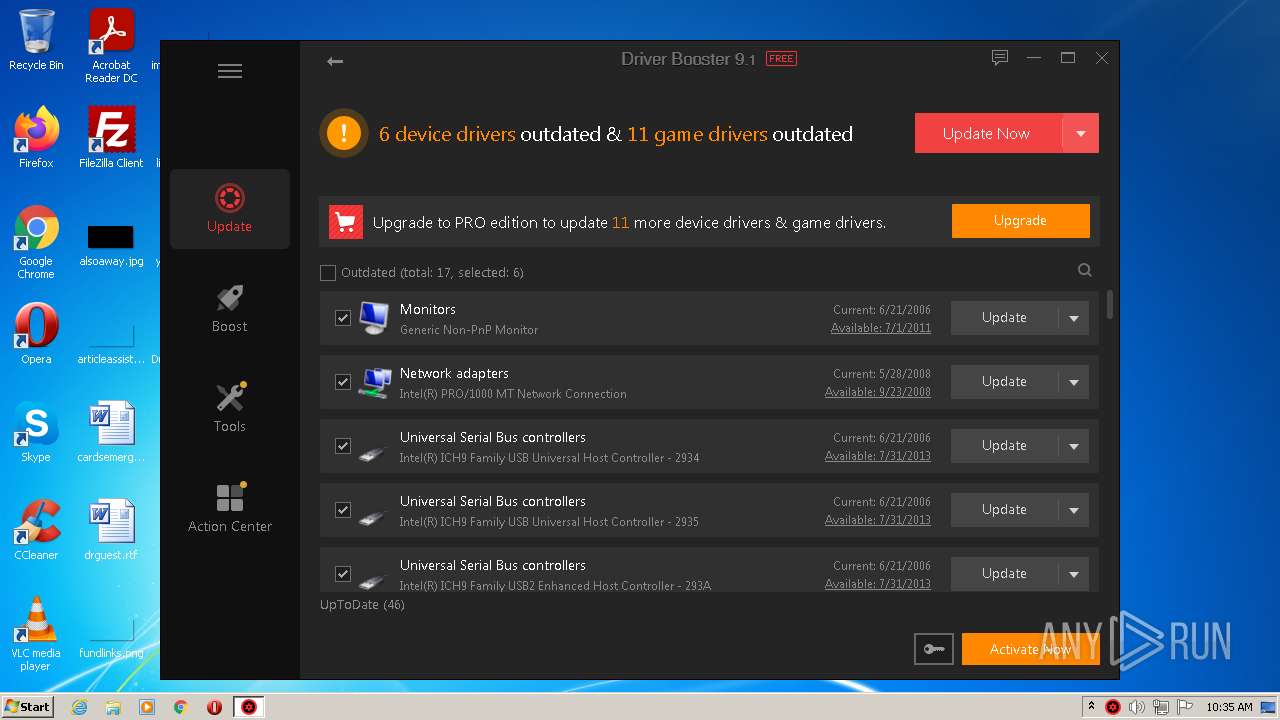Image resolution: width=1280 pixels, height=720 pixels.
Task: Show hidden tray icons arrow
Action: click(1091, 707)
